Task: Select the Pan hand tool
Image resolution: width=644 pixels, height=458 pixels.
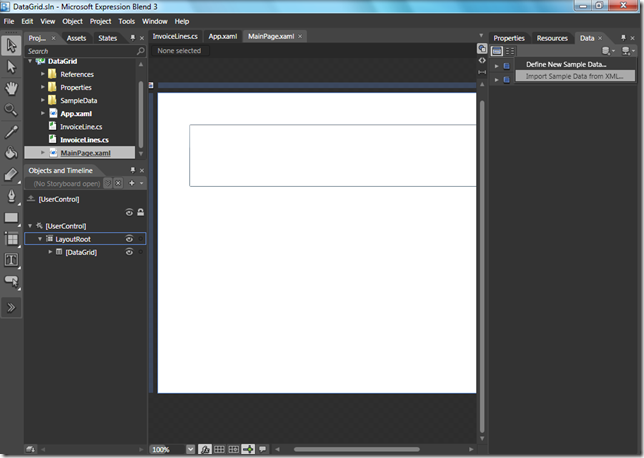Action: coord(12,88)
